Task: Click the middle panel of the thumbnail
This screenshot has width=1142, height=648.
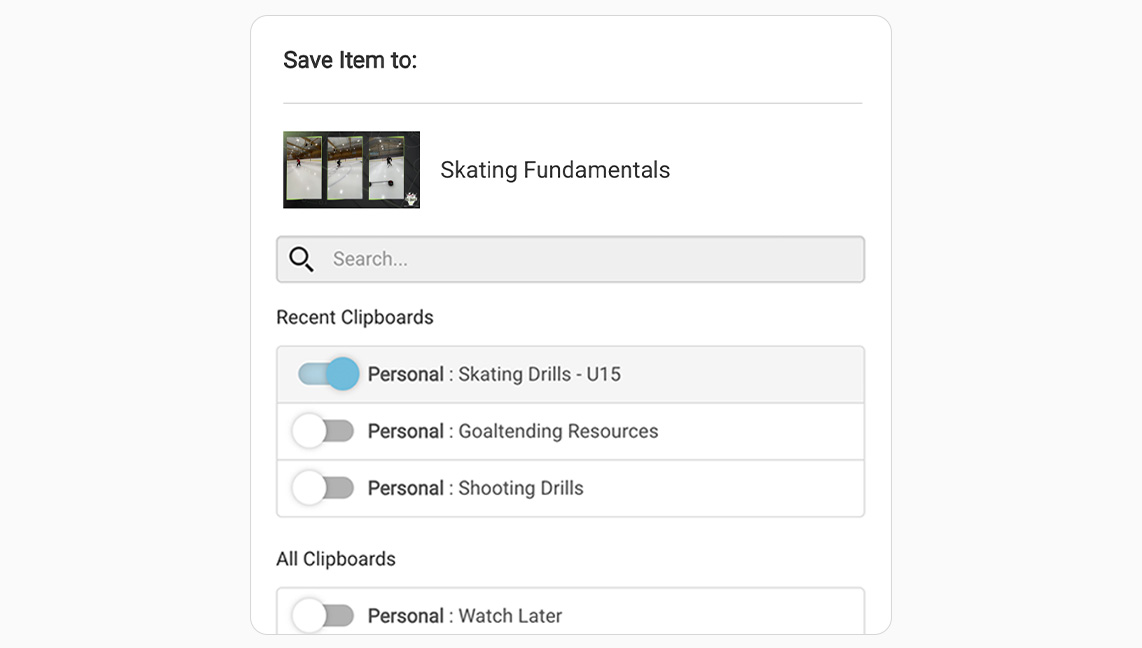Action: click(x=345, y=168)
